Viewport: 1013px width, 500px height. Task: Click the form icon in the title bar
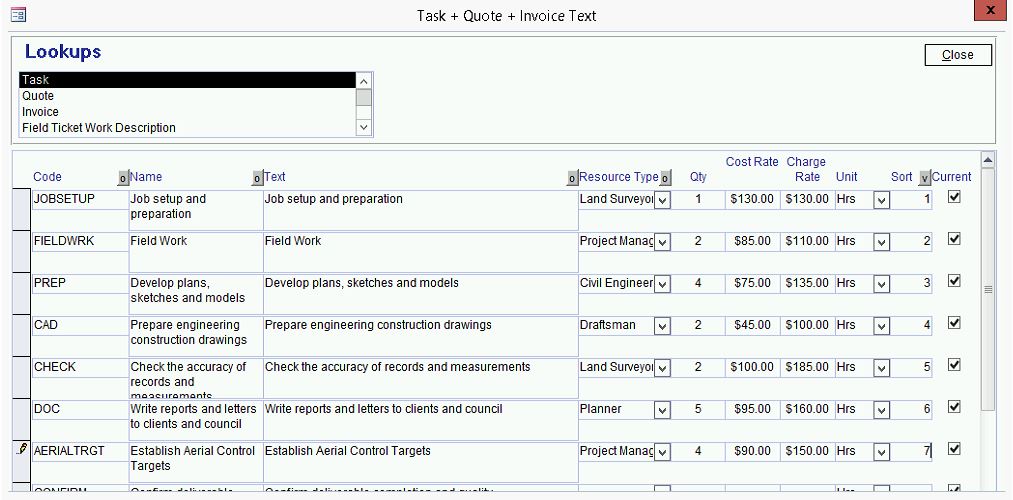click(18, 15)
